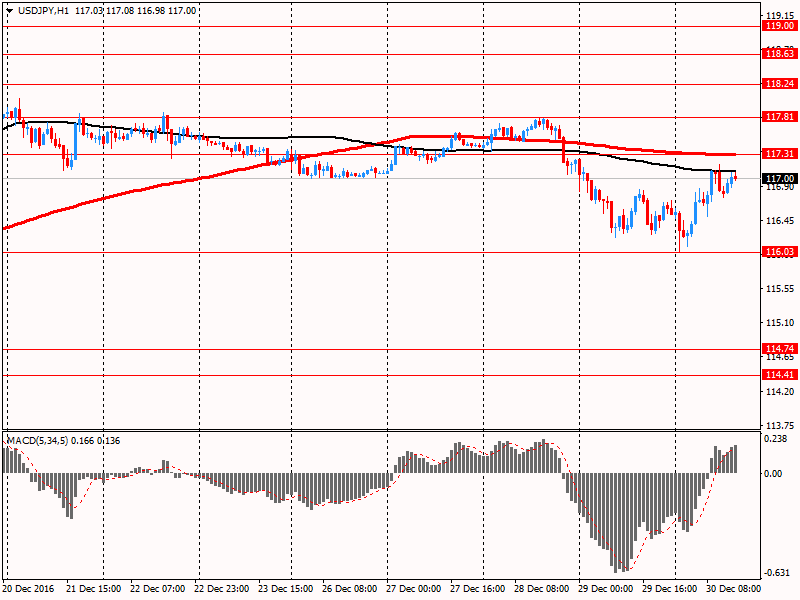Viewport: 800px width, 600px height.
Task: Click the 114.74 price level label
Action: 779,349
